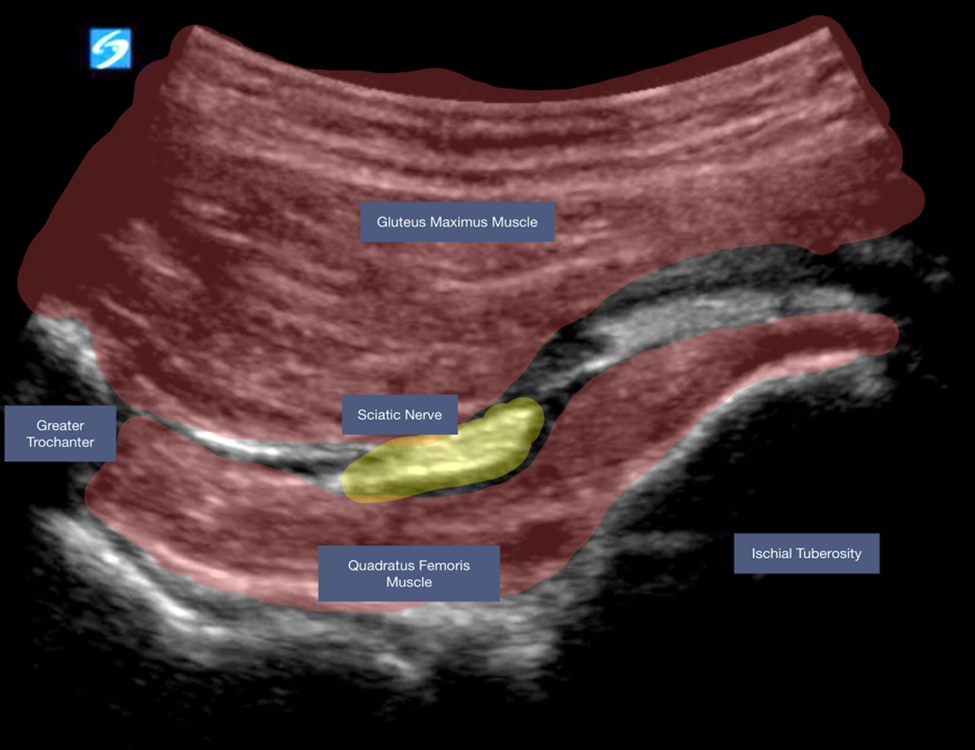
Task: Click the blue logo icon at top left
Action: [111, 48]
